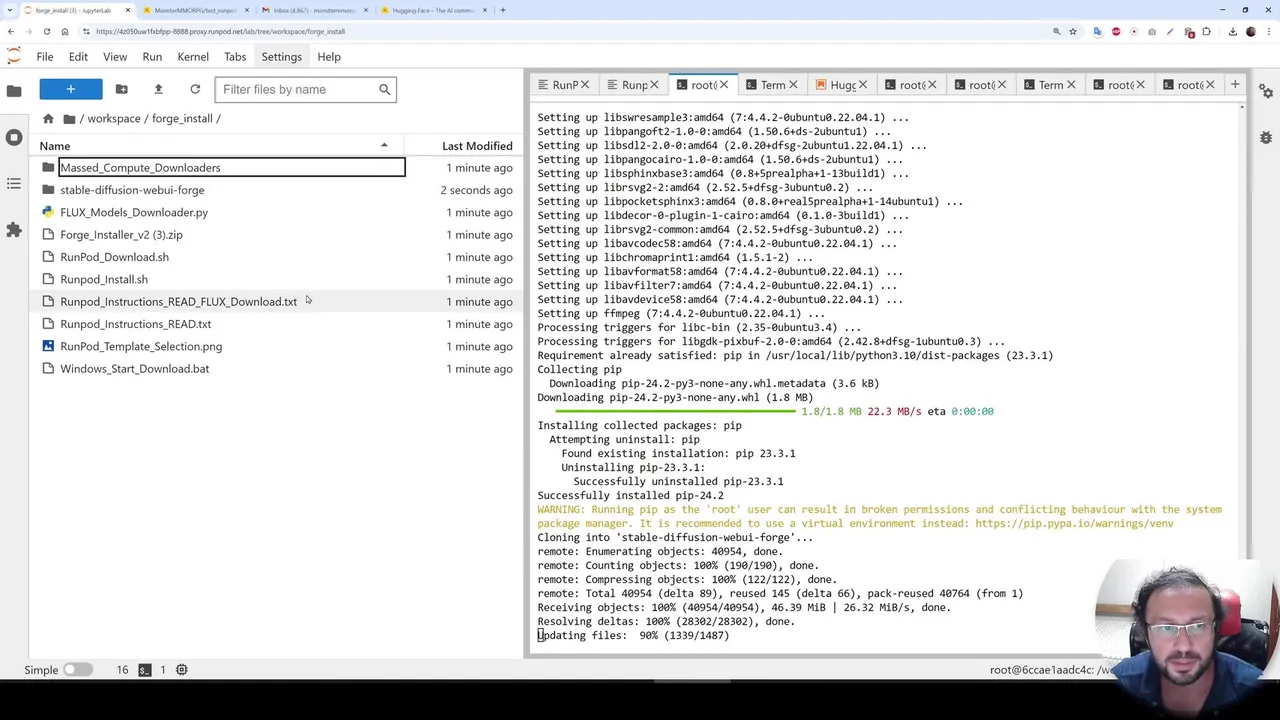
Task: Open the Run menu
Action: (152, 57)
